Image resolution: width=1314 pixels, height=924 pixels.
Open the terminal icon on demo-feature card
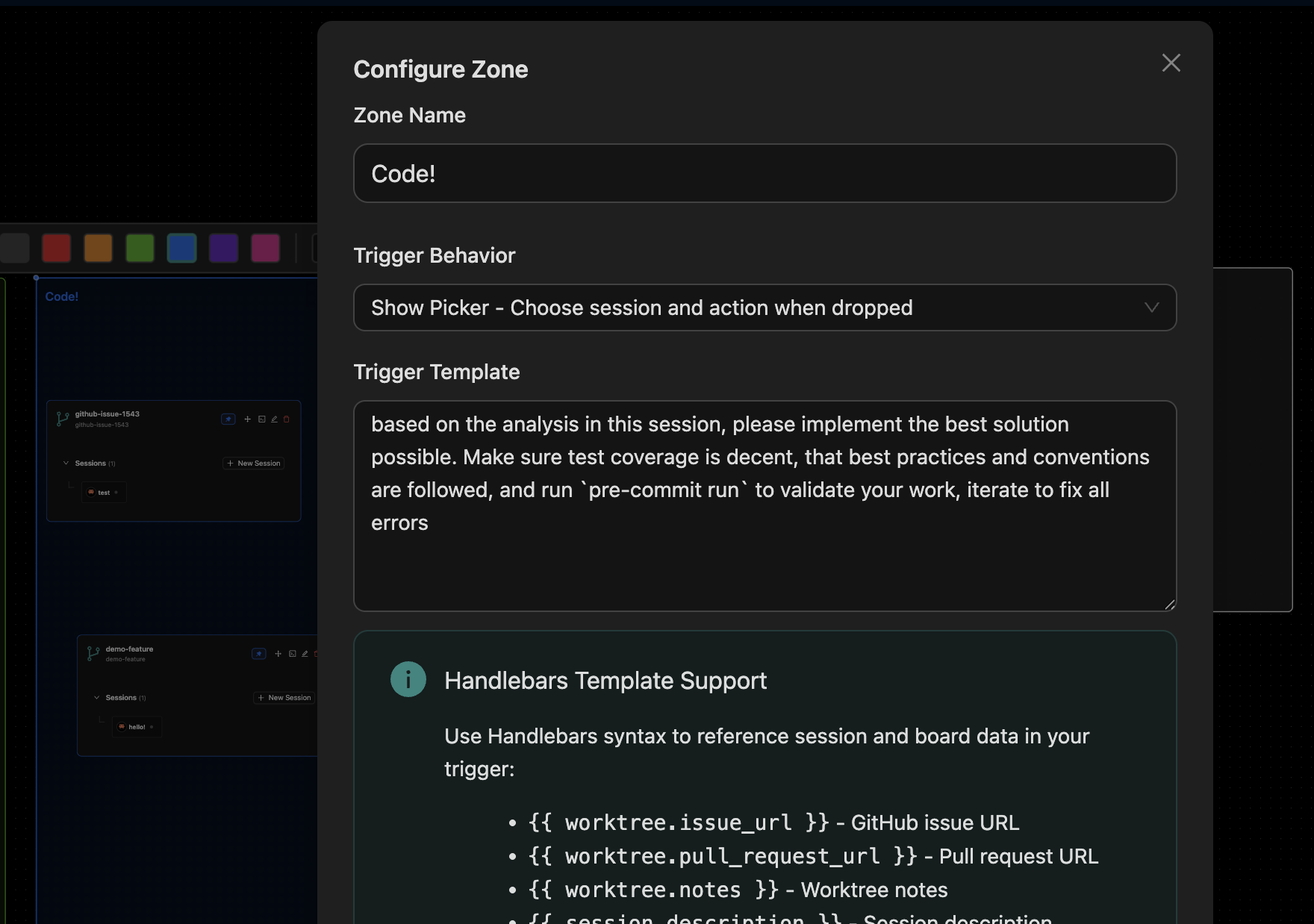(293, 653)
